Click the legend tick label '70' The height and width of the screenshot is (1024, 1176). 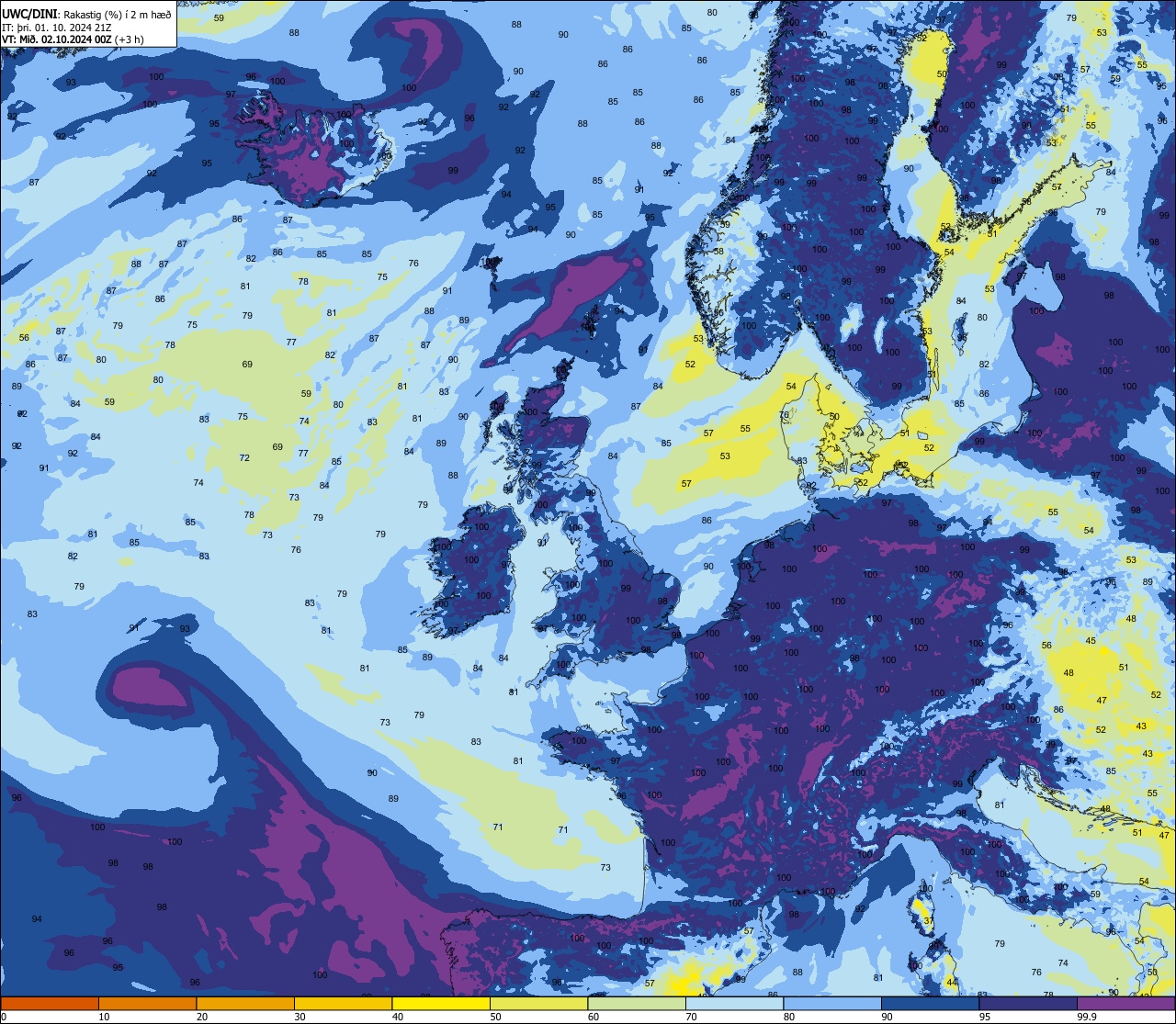click(x=691, y=1017)
